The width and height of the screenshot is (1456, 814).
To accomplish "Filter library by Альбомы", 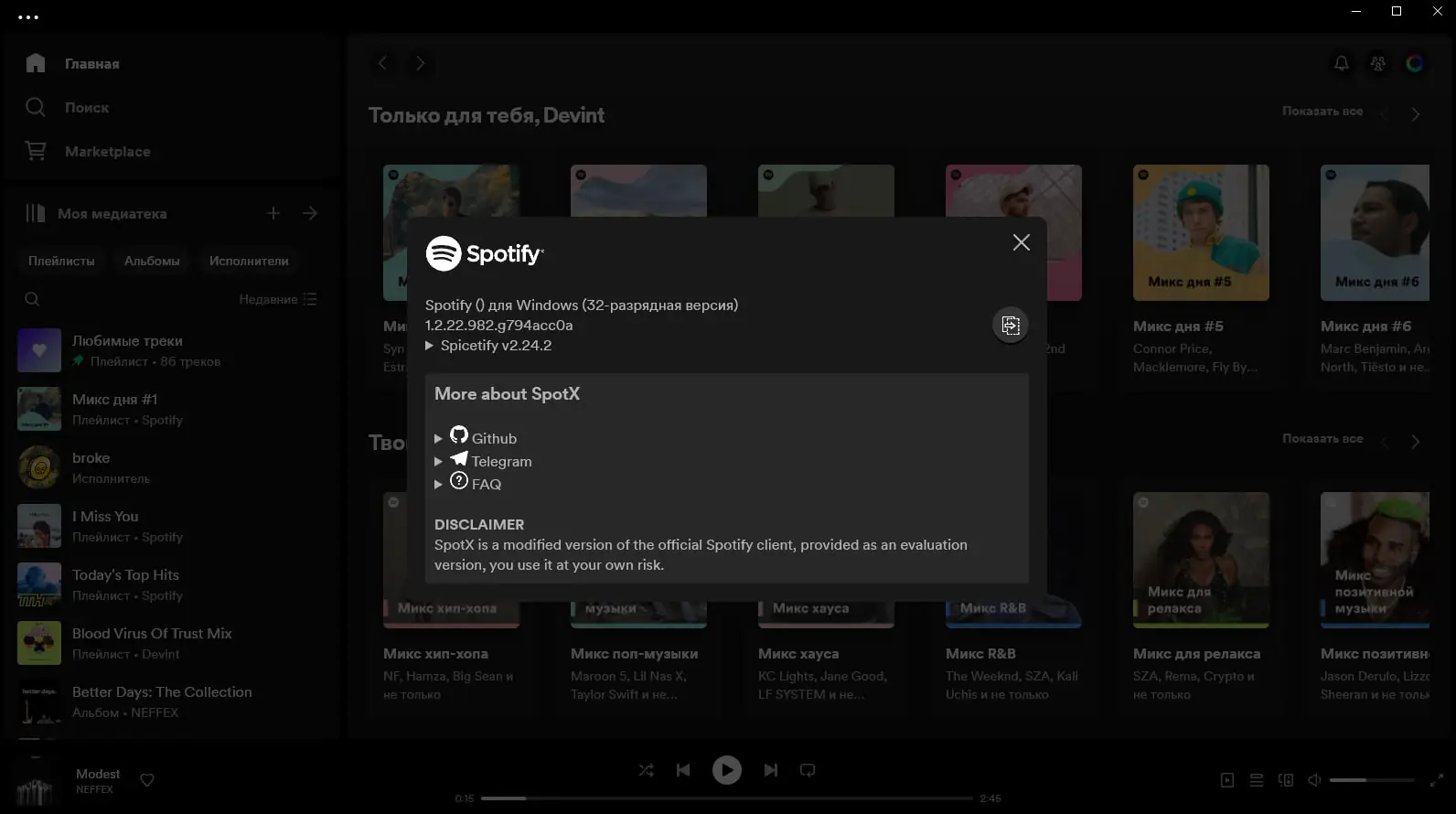I will (152, 261).
